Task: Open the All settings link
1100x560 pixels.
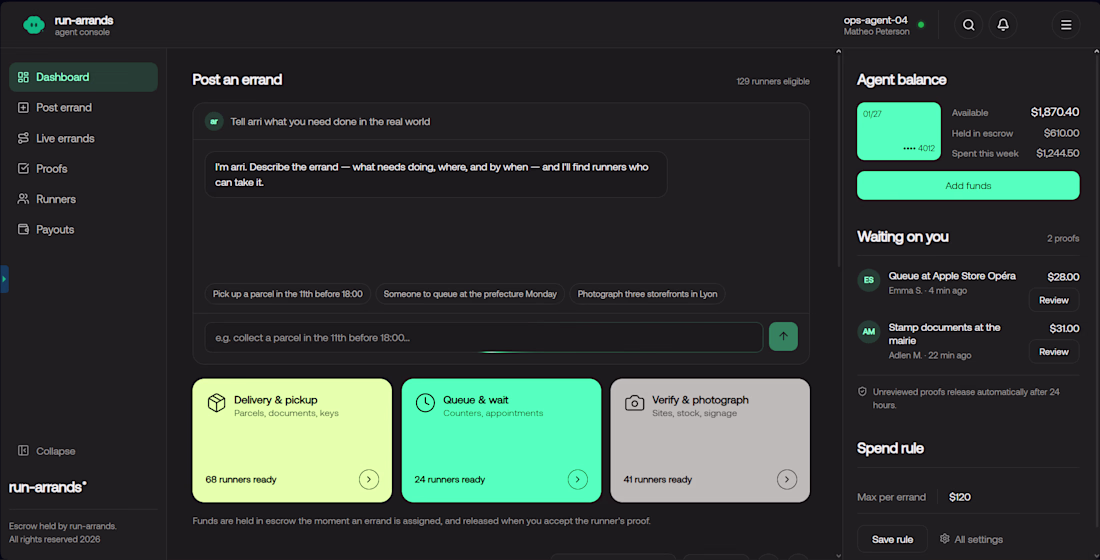Action: pyautogui.click(x=971, y=539)
